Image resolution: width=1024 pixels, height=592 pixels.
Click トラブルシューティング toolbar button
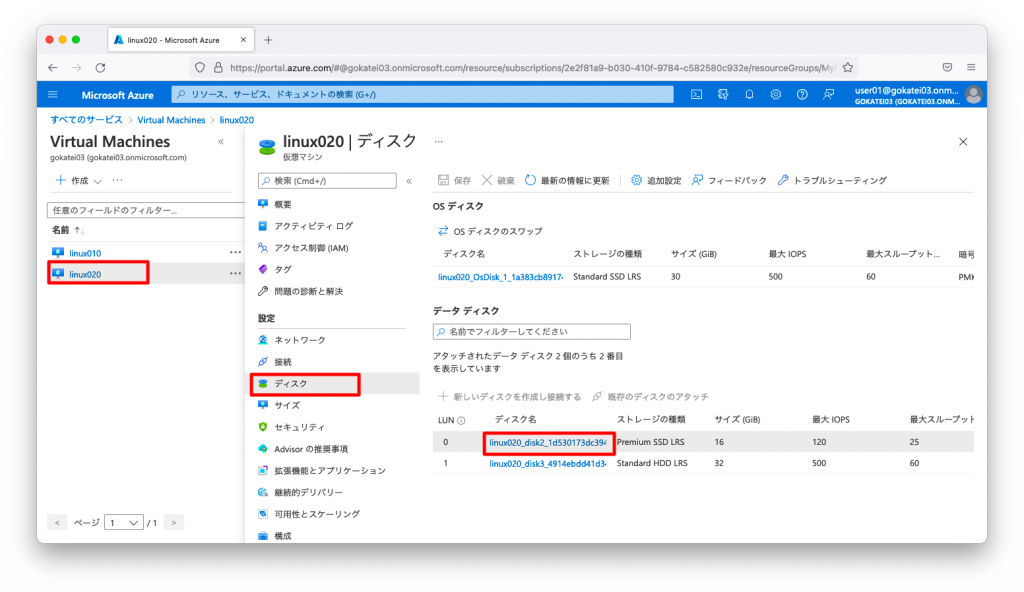(x=832, y=180)
